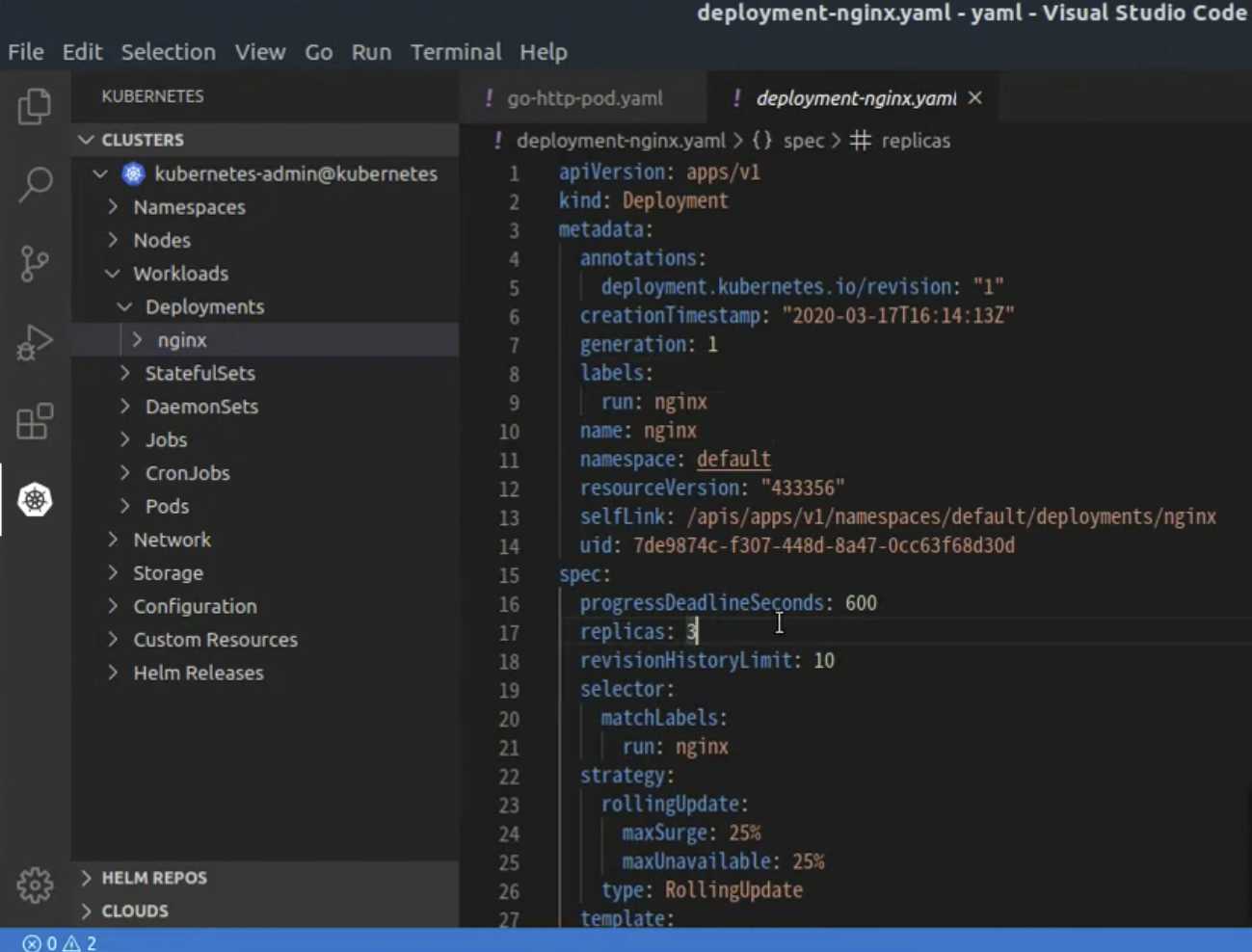This screenshot has width=1252, height=952.
Task: Open the Manage gear icon
Action: click(x=35, y=885)
